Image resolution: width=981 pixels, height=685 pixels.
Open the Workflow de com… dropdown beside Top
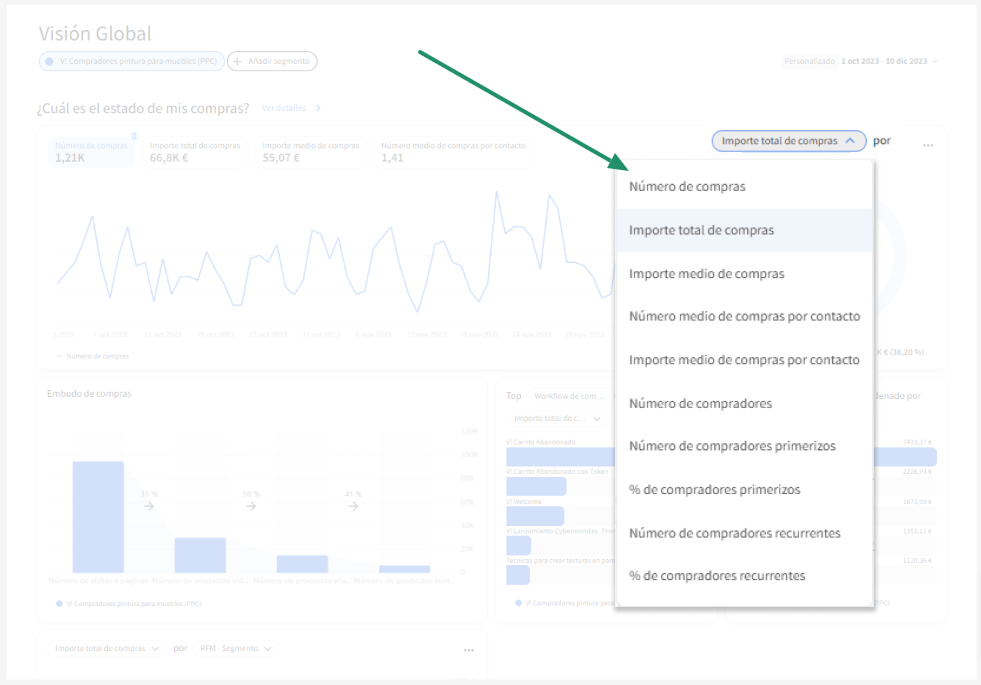(570, 396)
